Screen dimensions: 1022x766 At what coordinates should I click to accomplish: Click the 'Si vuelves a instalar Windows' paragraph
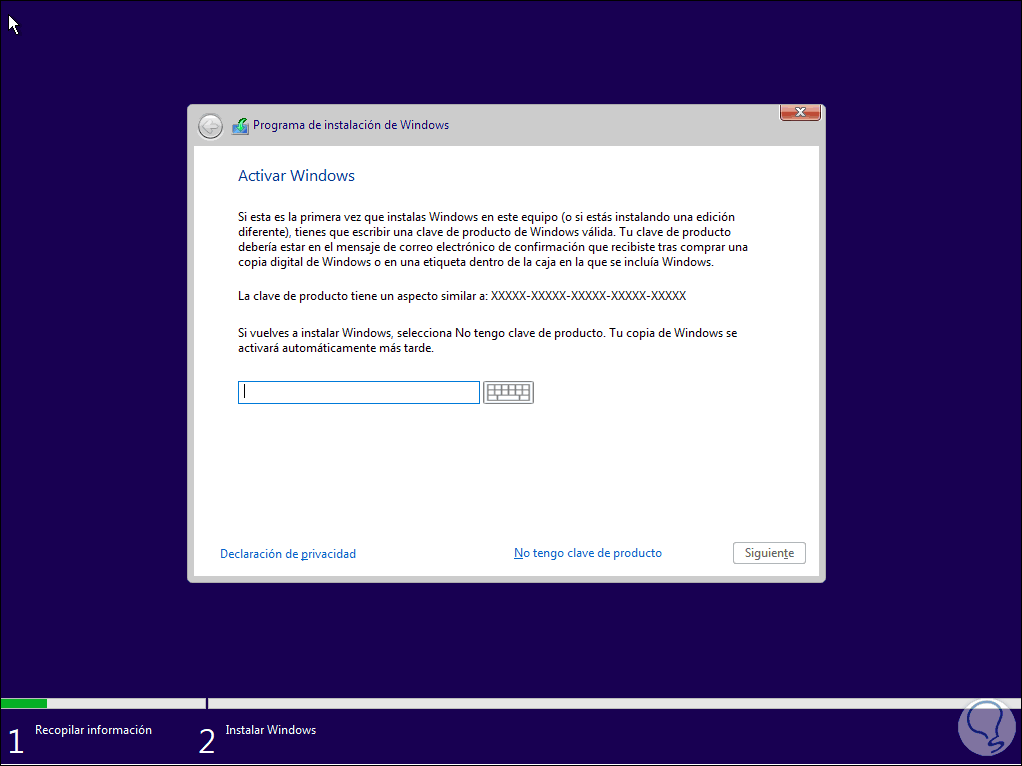pyautogui.click(x=488, y=340)
